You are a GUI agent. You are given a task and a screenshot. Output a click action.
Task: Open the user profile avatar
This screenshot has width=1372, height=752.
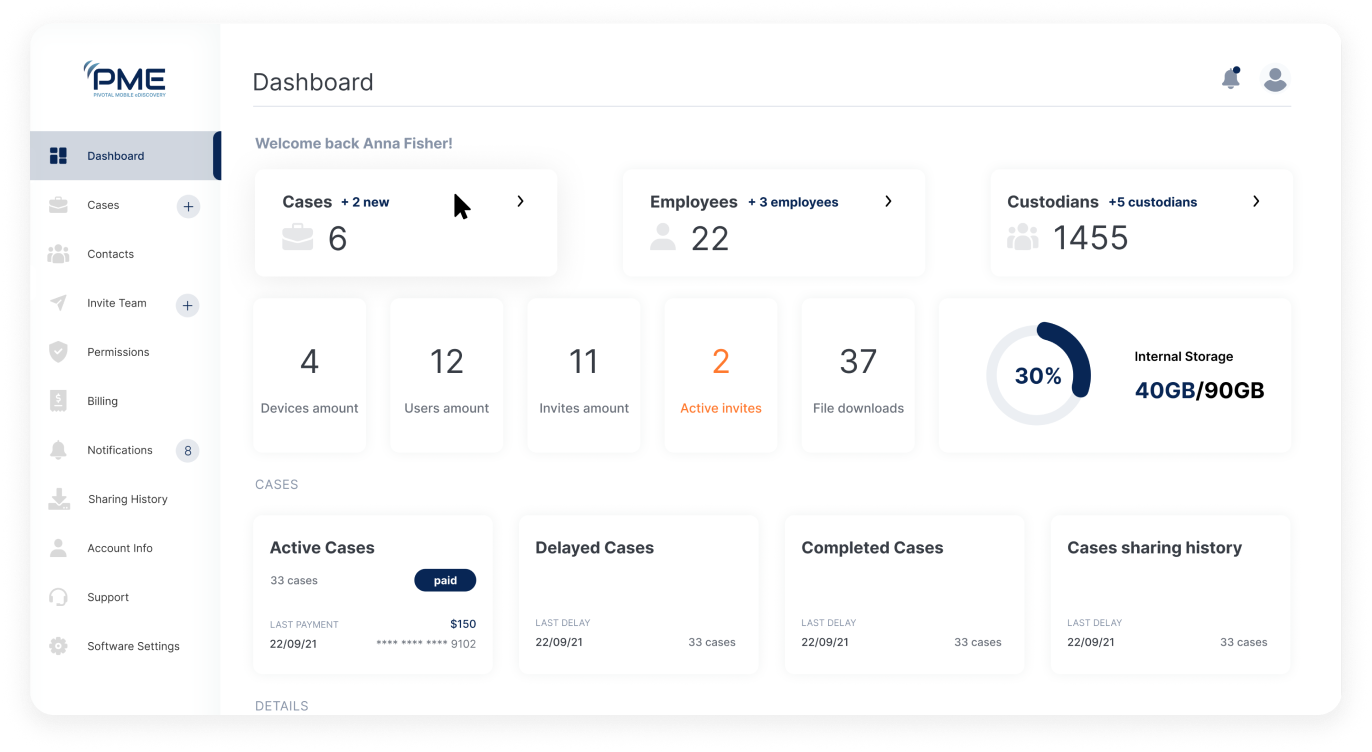[x=1275, y=79]
